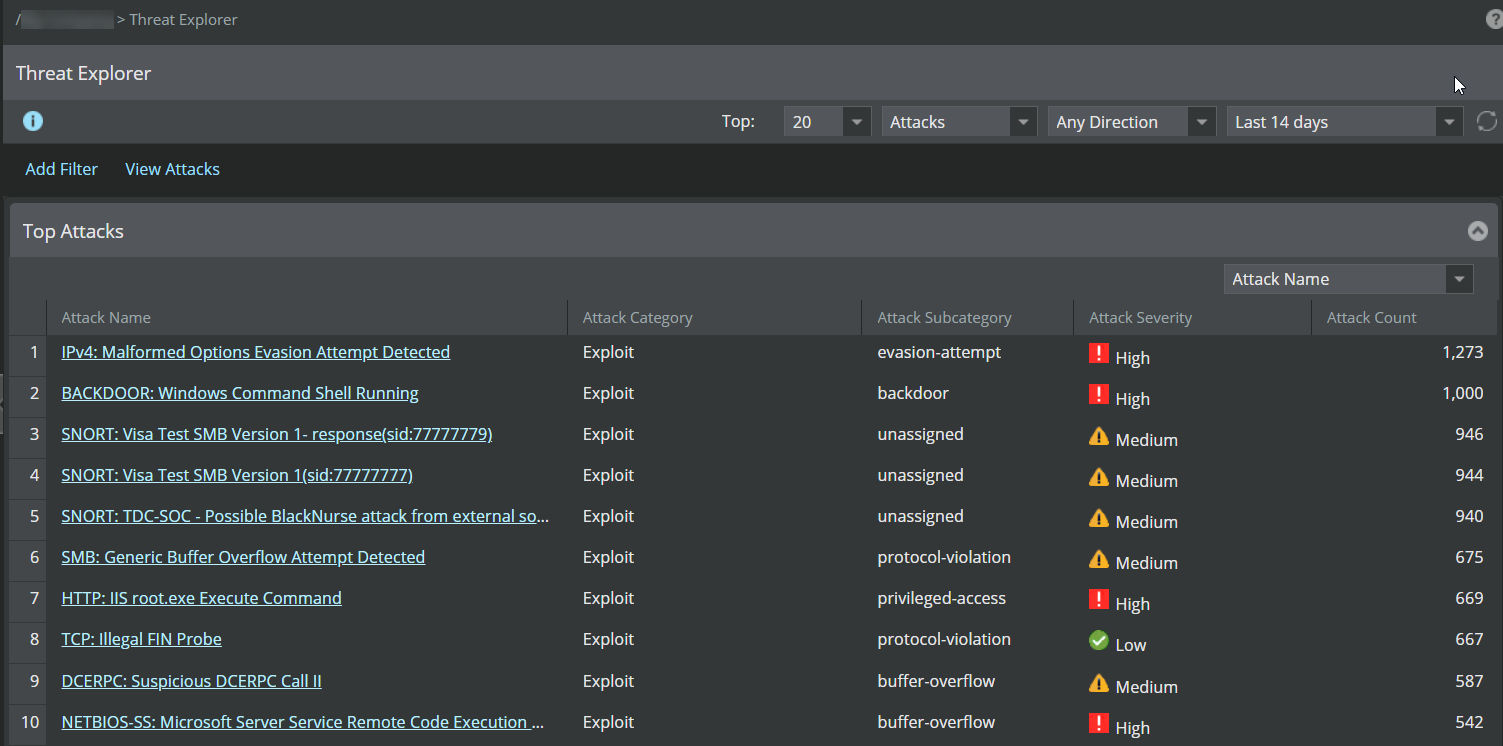Open SNORT: Visa Test SMB Version 1- response link
Screen dimensions: 1503x746
277,434
